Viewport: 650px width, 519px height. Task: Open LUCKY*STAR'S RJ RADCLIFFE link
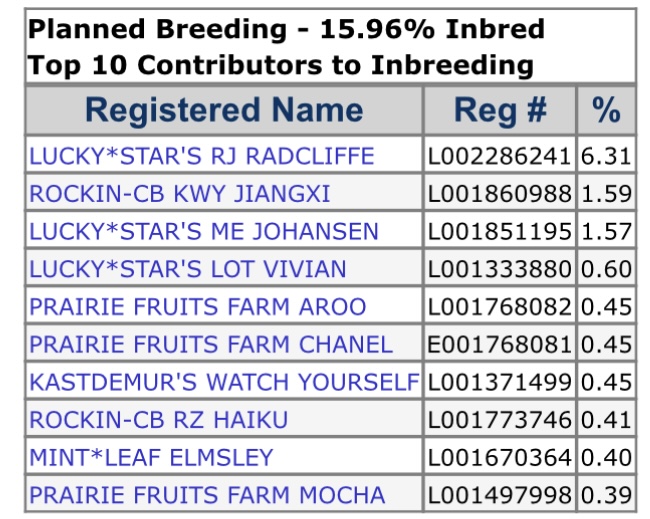click(x=202, y=156)
